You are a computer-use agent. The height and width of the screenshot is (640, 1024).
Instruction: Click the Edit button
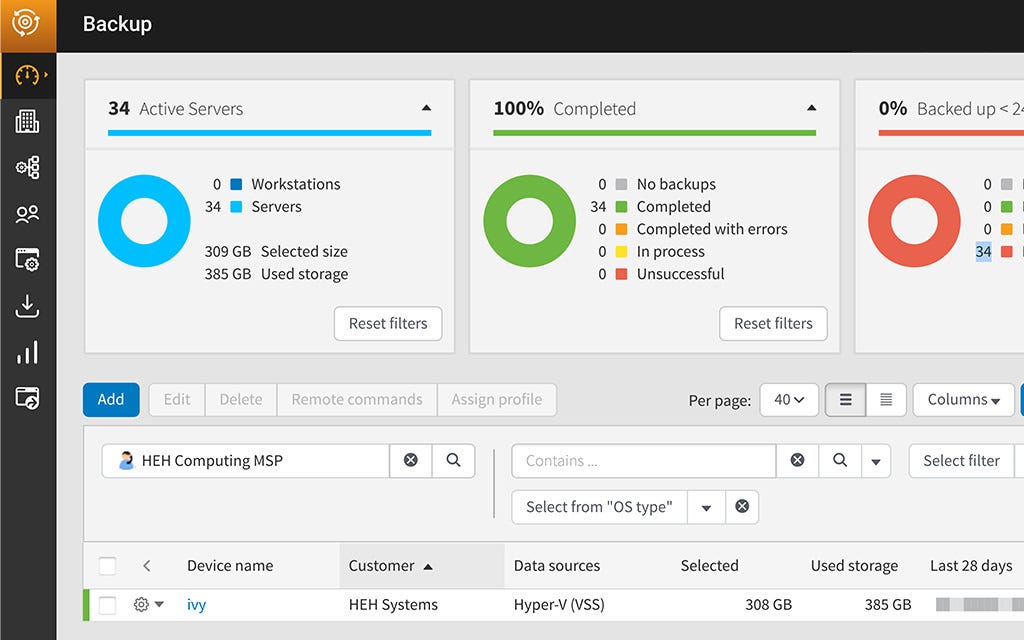[x=177, y=400]
